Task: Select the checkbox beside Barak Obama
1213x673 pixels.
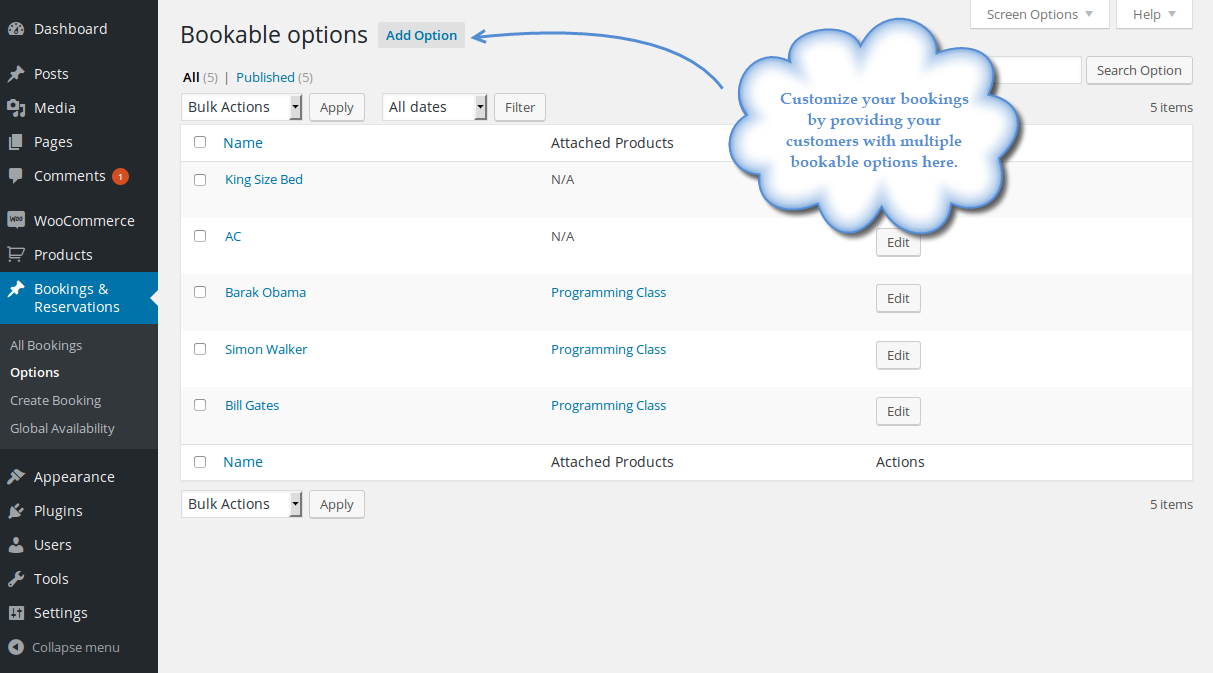Action: click(200, 292)
